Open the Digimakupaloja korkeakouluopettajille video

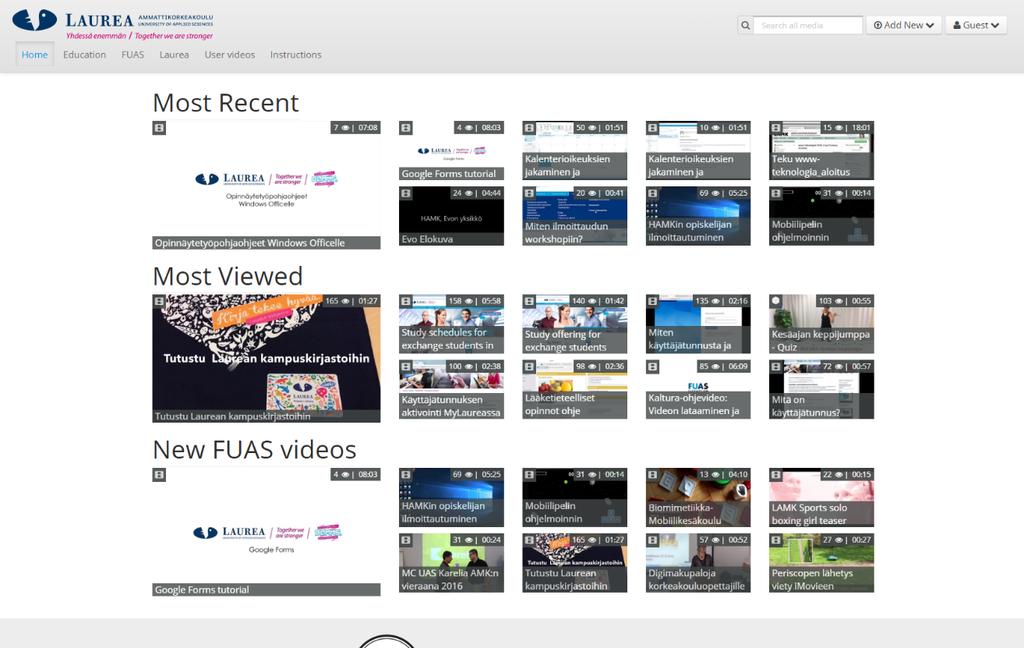[x=698, y=563]
